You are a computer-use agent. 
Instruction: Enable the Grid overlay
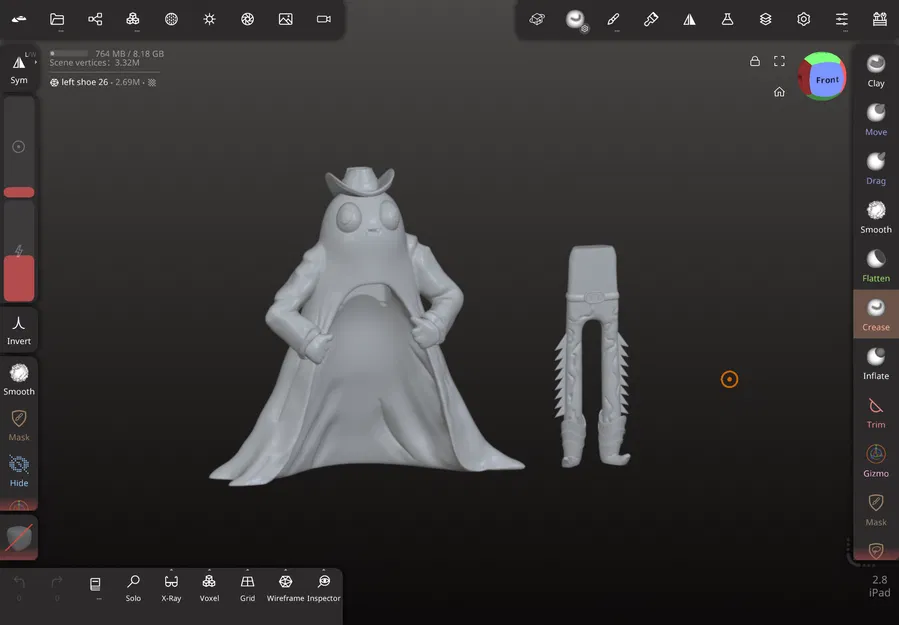click(x=247, y=585)
